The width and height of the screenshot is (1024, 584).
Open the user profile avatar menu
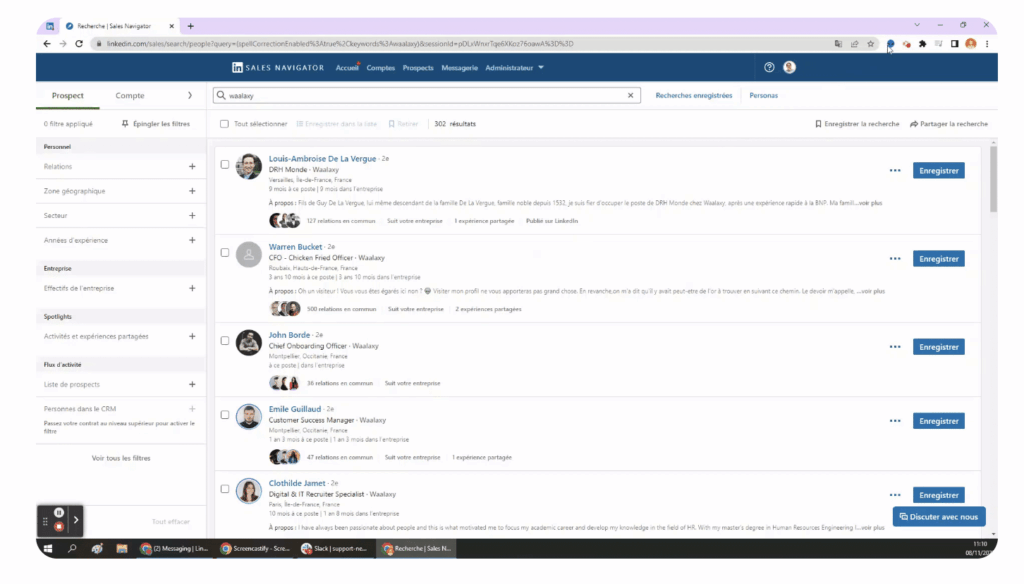[x=789, y=68]
